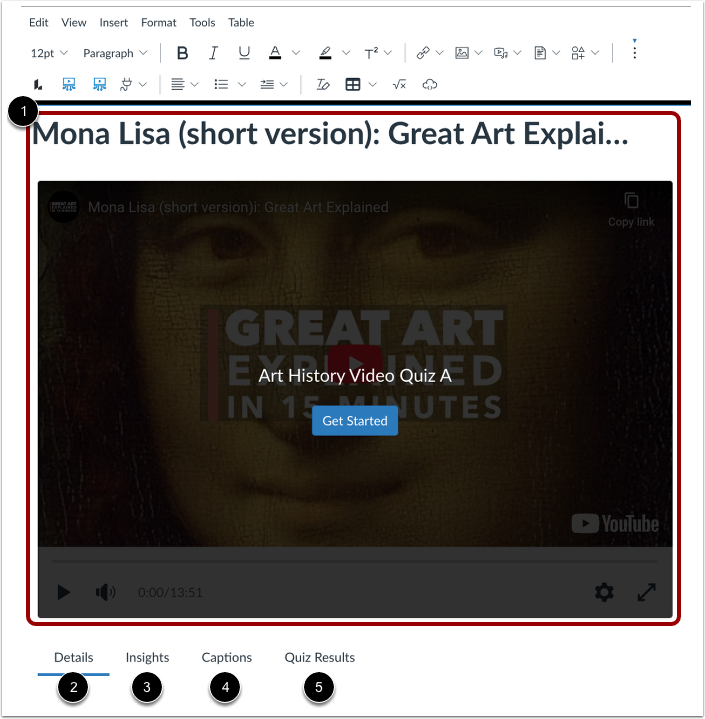
Task: Click the channel avatar on the video
Action: (x=64, y=207)
